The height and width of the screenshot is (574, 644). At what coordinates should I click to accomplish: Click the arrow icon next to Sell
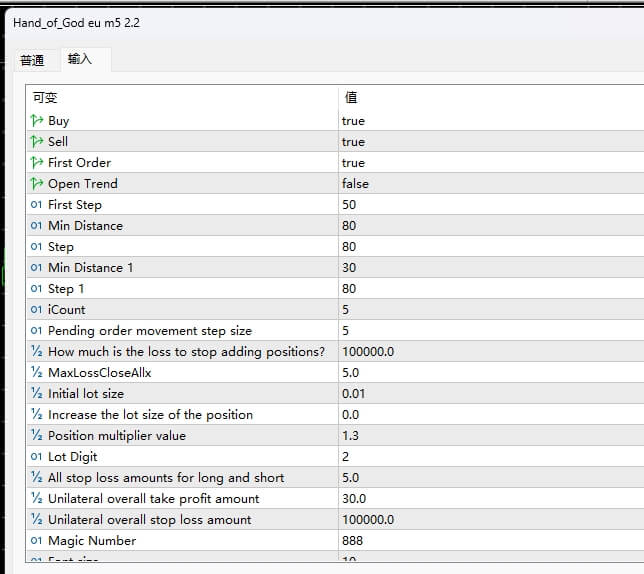pos(37,142)
